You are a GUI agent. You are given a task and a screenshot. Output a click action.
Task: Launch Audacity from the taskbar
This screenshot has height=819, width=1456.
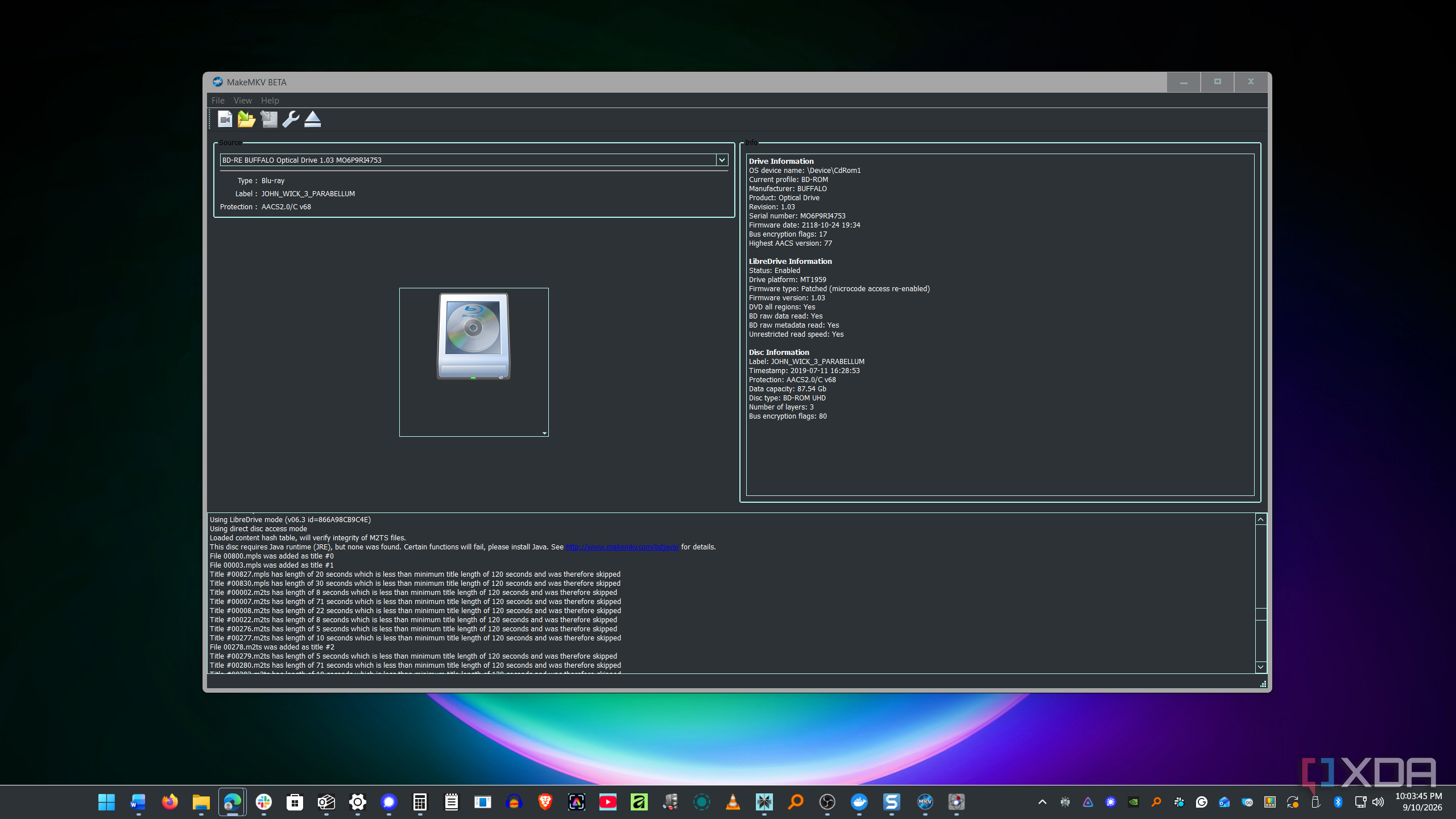(x=514, y=802)
